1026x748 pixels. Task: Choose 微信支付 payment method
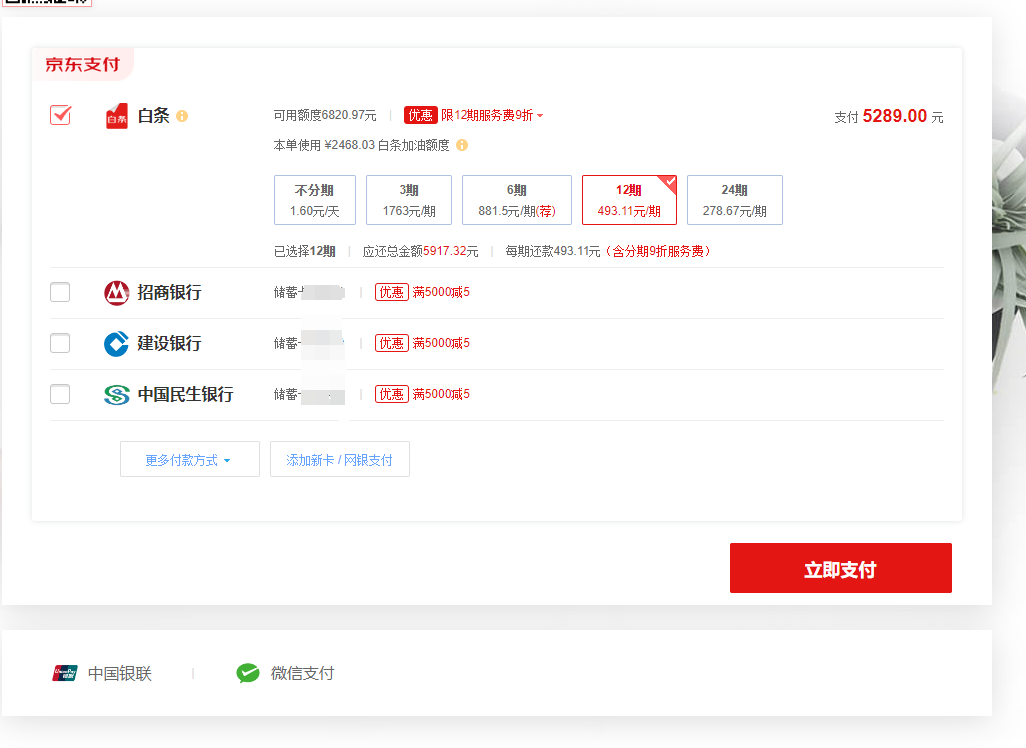[x=285, y=673]
